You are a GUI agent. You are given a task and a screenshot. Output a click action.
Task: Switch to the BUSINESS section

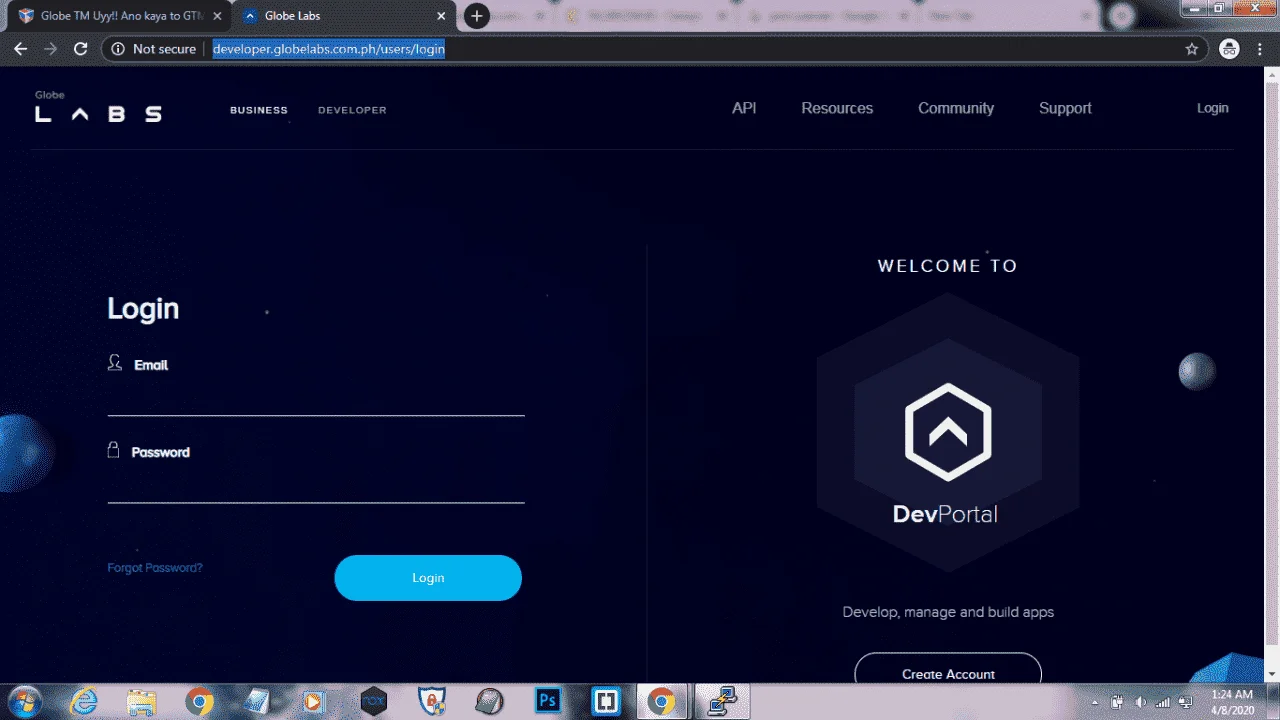tap(259, 110)
